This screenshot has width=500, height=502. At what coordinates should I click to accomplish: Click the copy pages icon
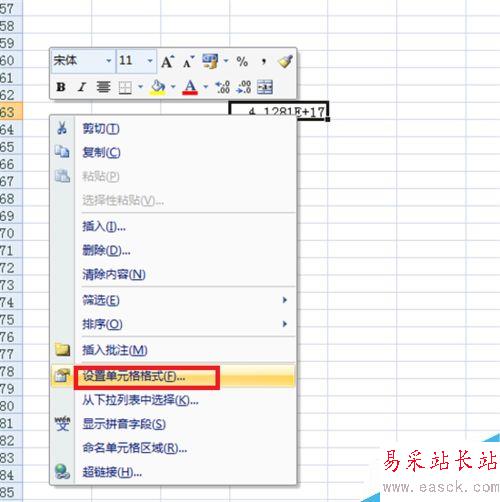click(62, 152)
